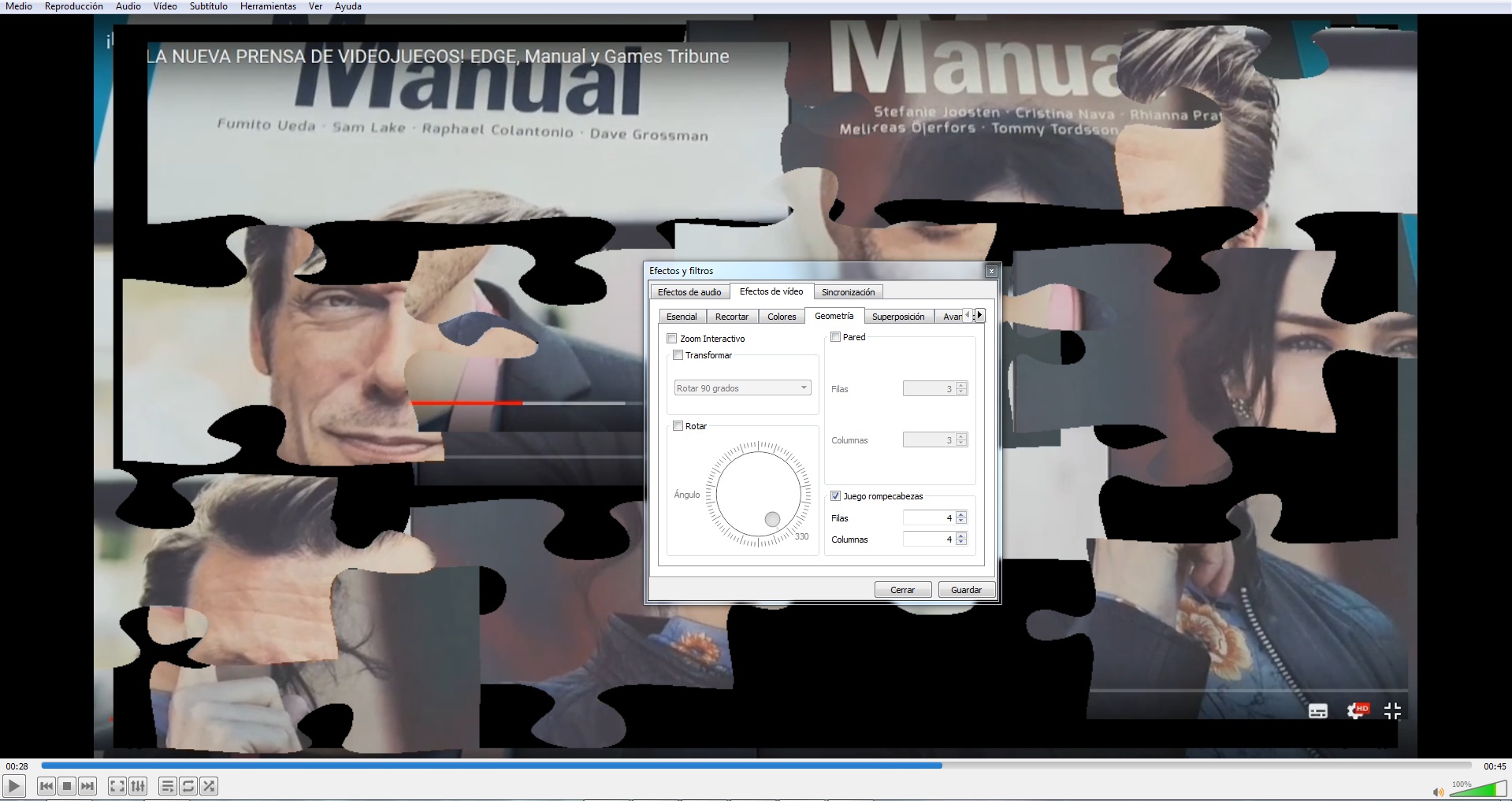The width and height of the screenshot is (1512, 801).
Task: Show the playlist icon
Action: click(x=167, y=786)
